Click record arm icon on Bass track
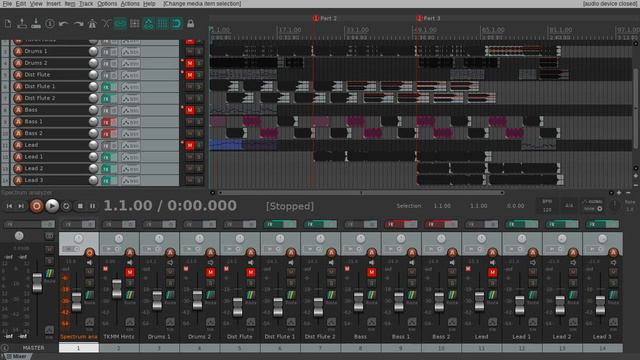 [18, 110]
